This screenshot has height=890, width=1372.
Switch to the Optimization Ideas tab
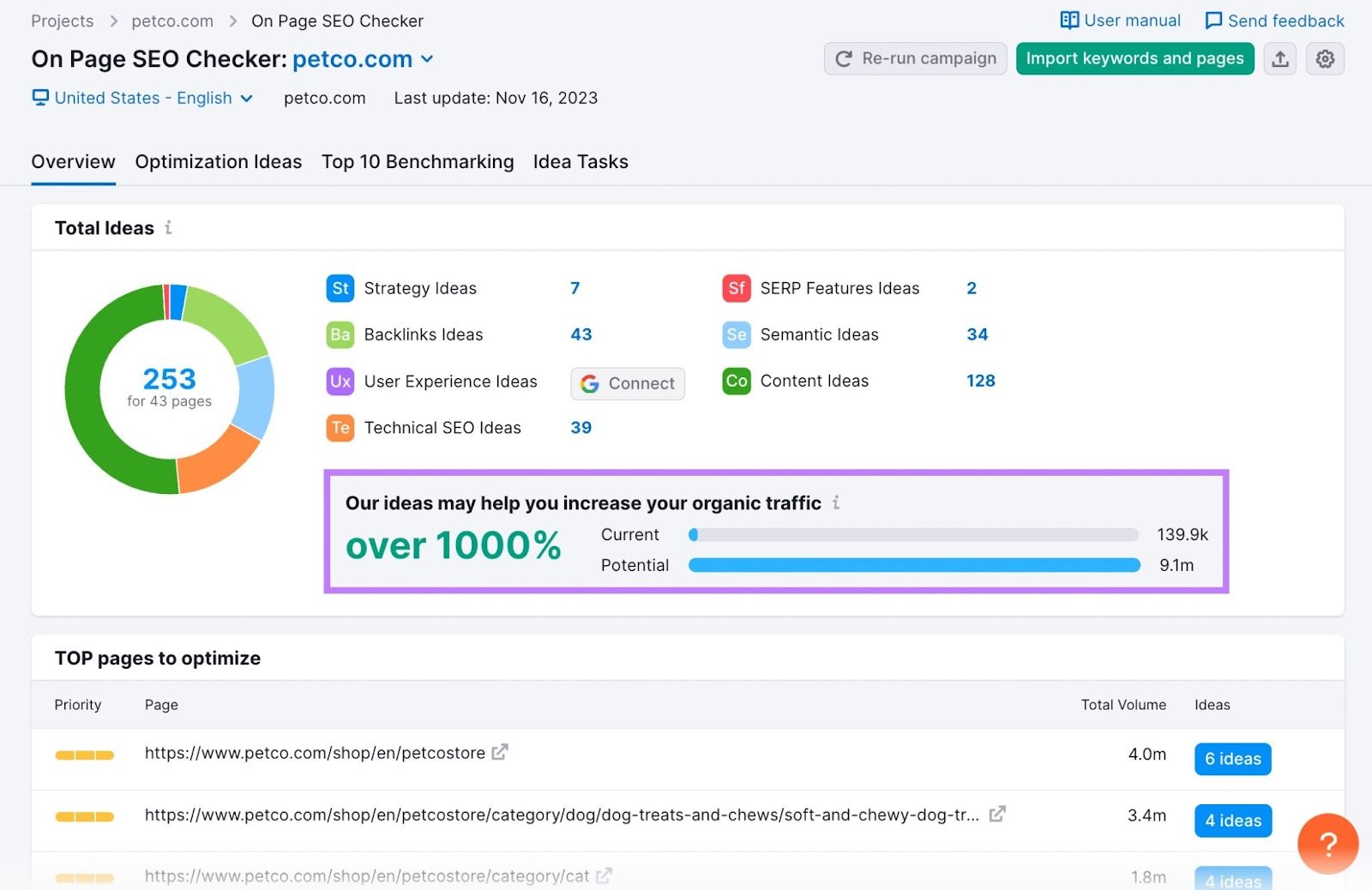click(218, 161)
